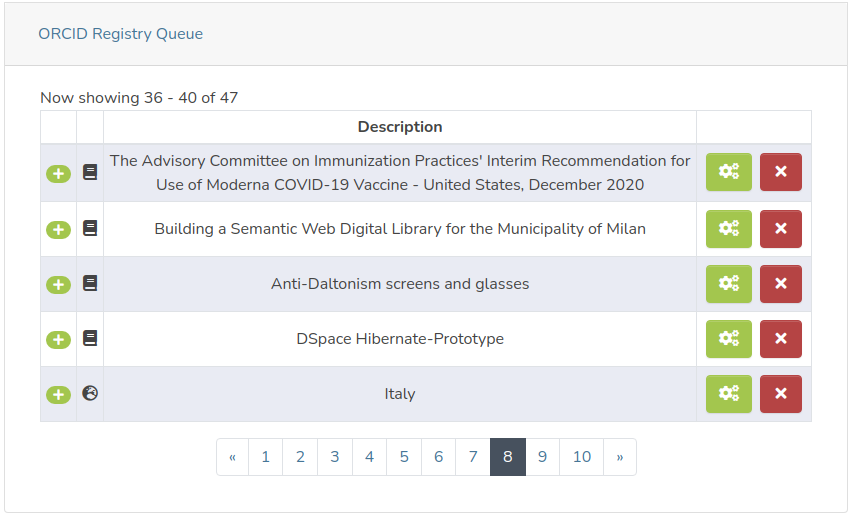
Task: Go to previous page using « arrow
Action: 232,457
